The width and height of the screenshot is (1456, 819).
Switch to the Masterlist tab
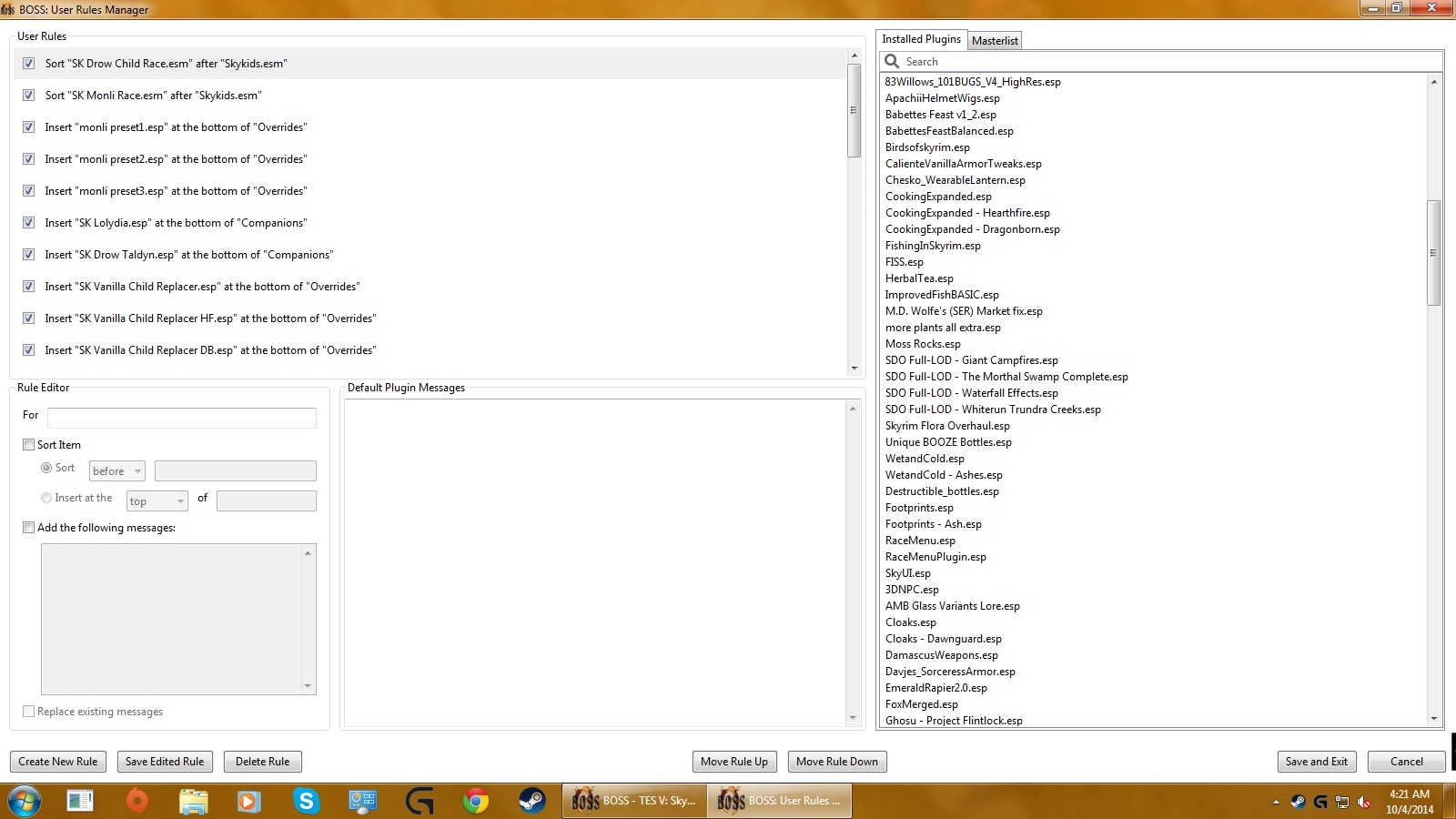(995, 41)
